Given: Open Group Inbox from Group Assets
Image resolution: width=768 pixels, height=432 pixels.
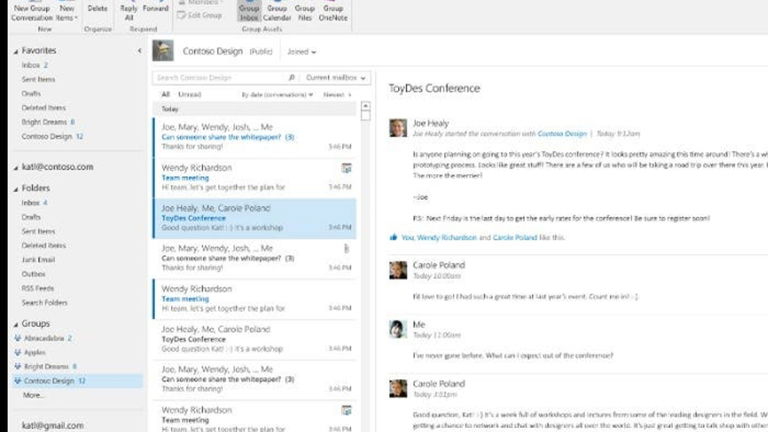Looking at the screenshot, I should pos(249,11).
